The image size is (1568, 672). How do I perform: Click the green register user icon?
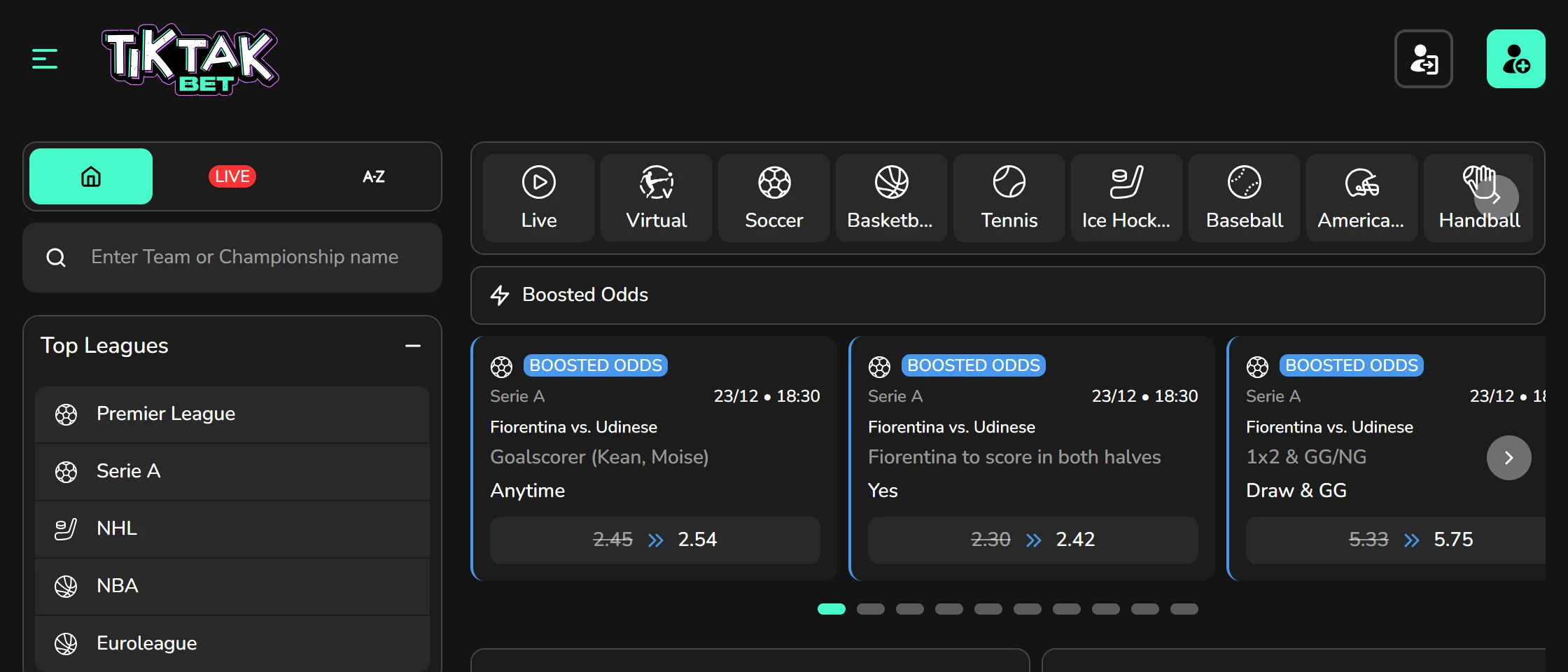pyautogui.click(x=1515, y=59)
